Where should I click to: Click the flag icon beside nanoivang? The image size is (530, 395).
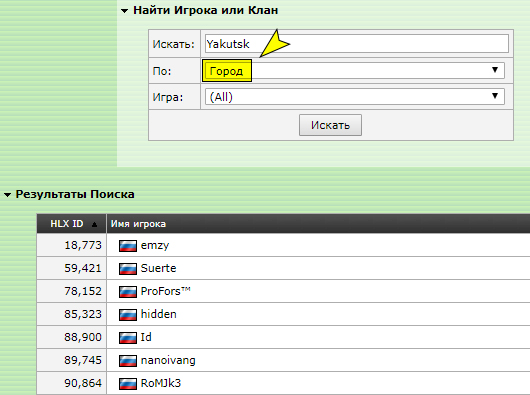click(128, 361)
